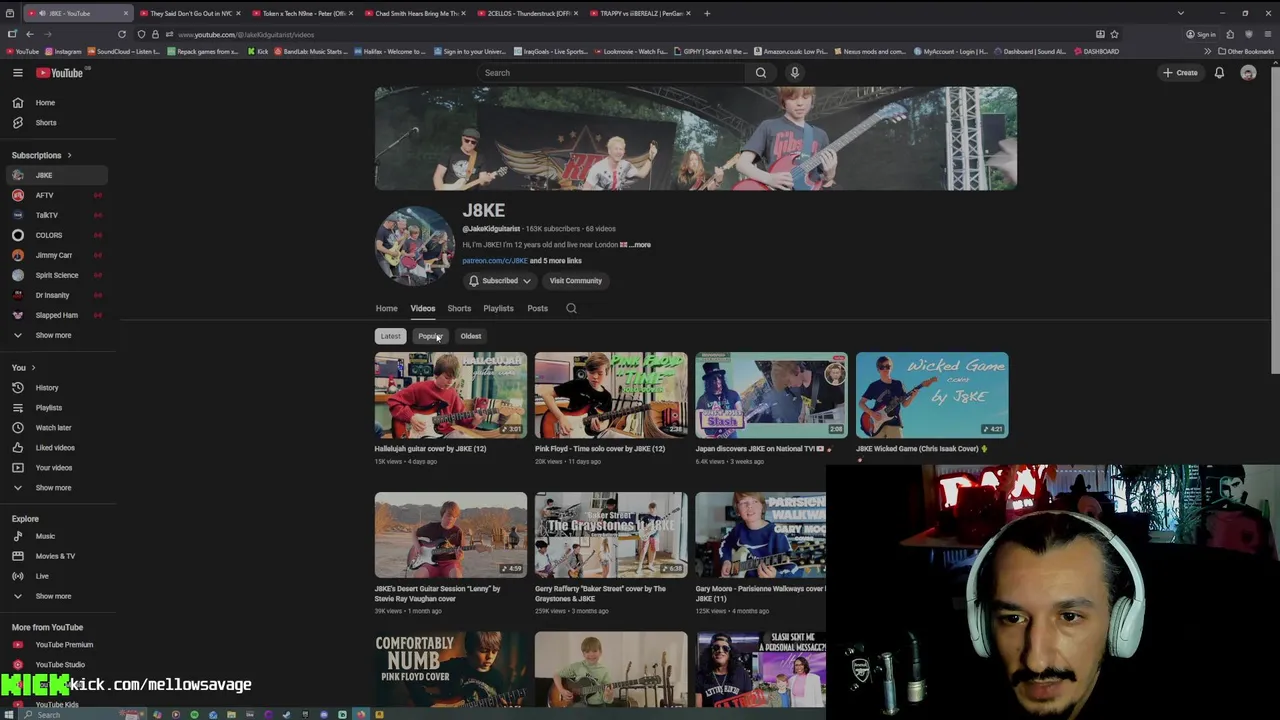Open Movies & TV under Explore
This screenshot has width=1280, height=720.
tap(58, 556)
